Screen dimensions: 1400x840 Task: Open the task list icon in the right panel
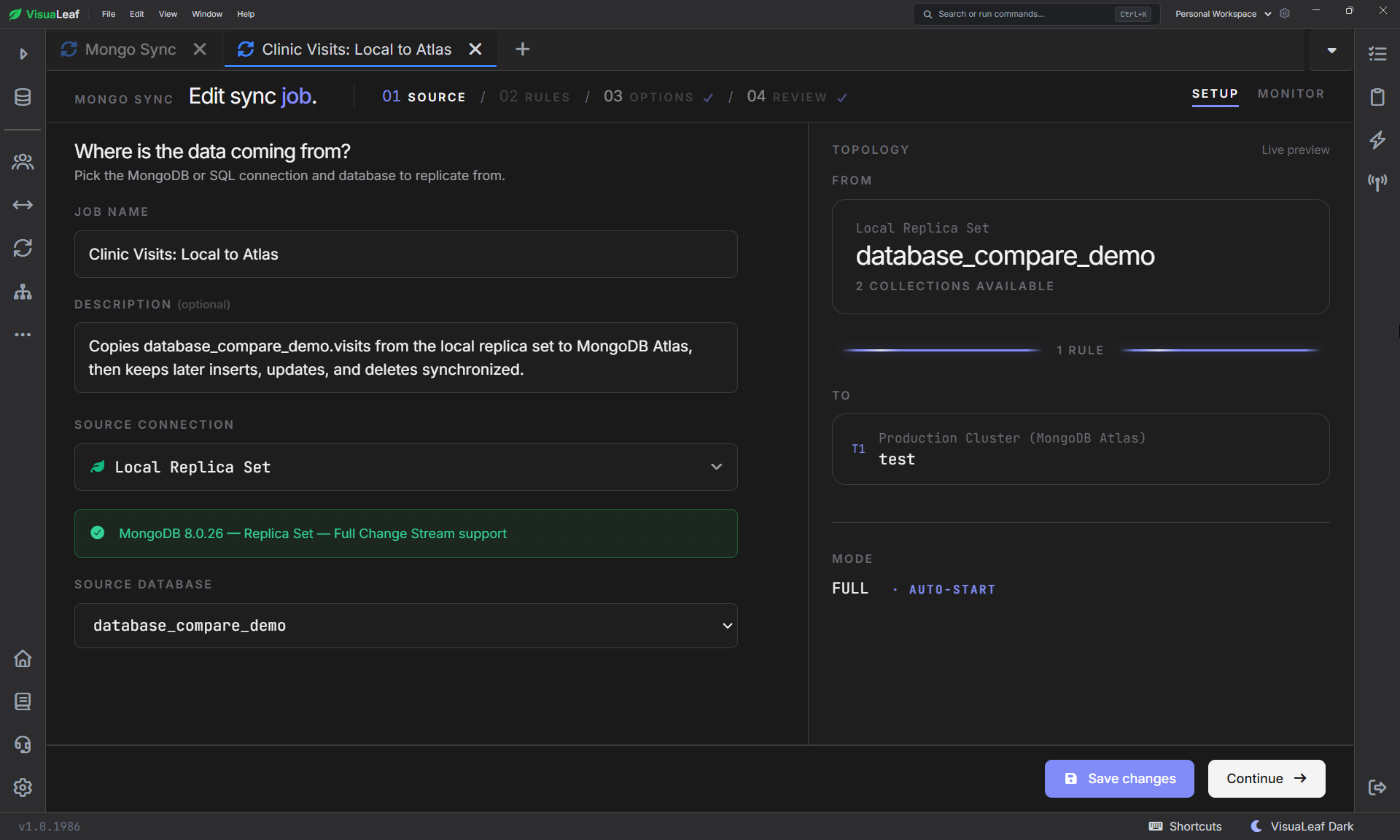point(1377,54)
